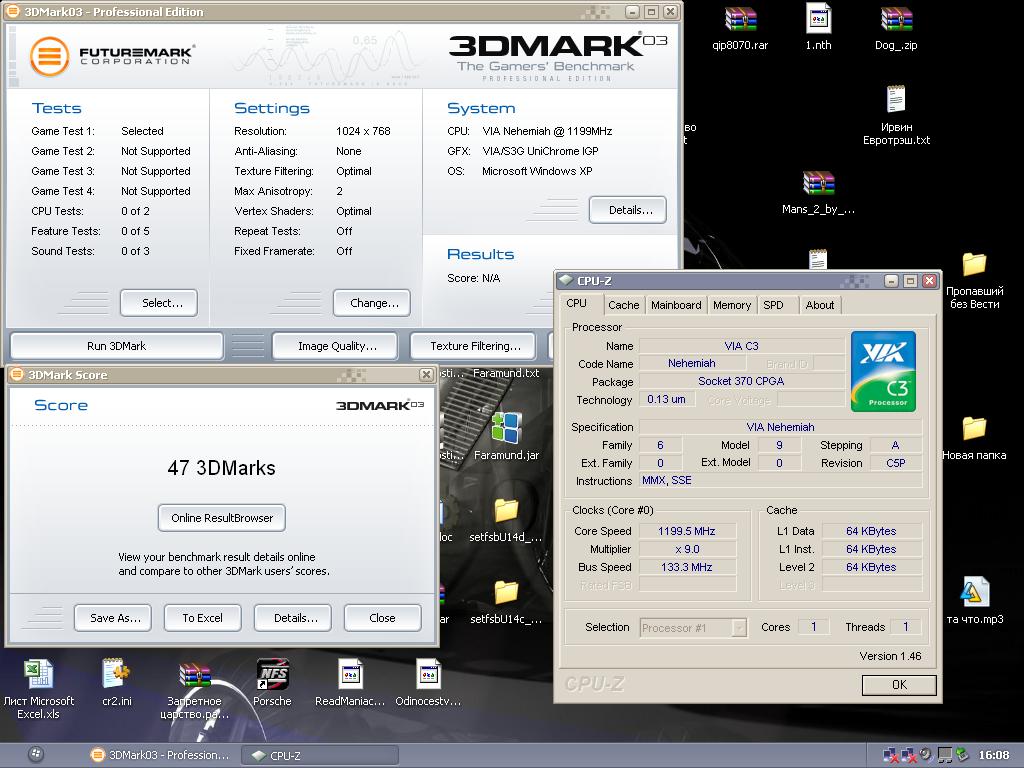Screen dimensions: 1024x768
Task: Click the VIA C3 processor logo
Action: 883,371
